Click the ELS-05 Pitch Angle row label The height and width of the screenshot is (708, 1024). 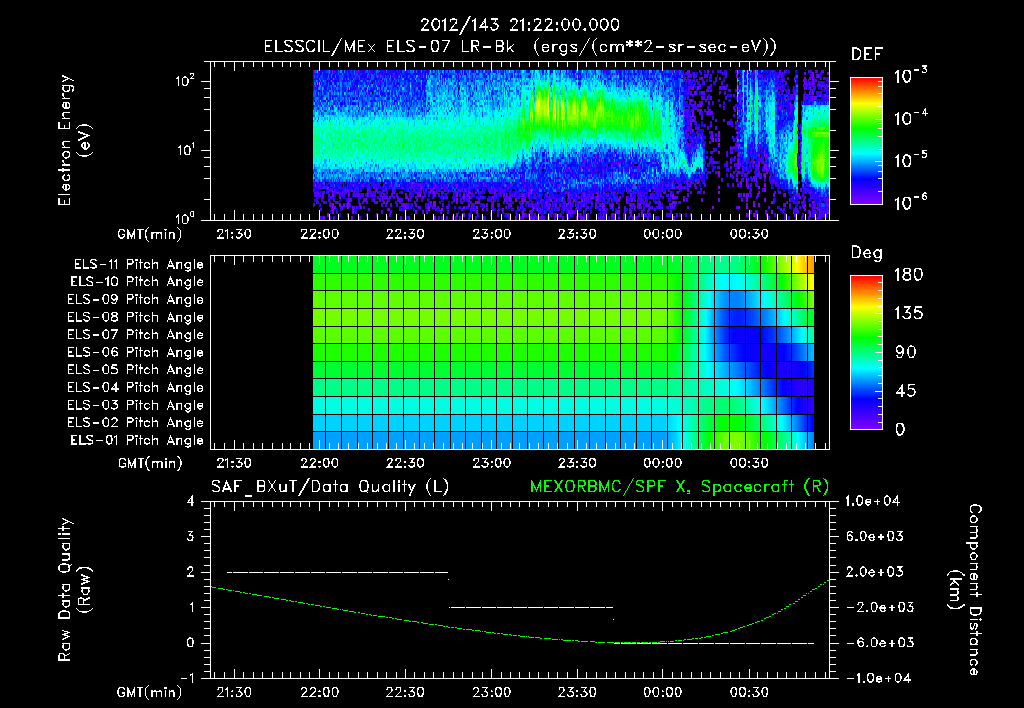coord(136,370)
